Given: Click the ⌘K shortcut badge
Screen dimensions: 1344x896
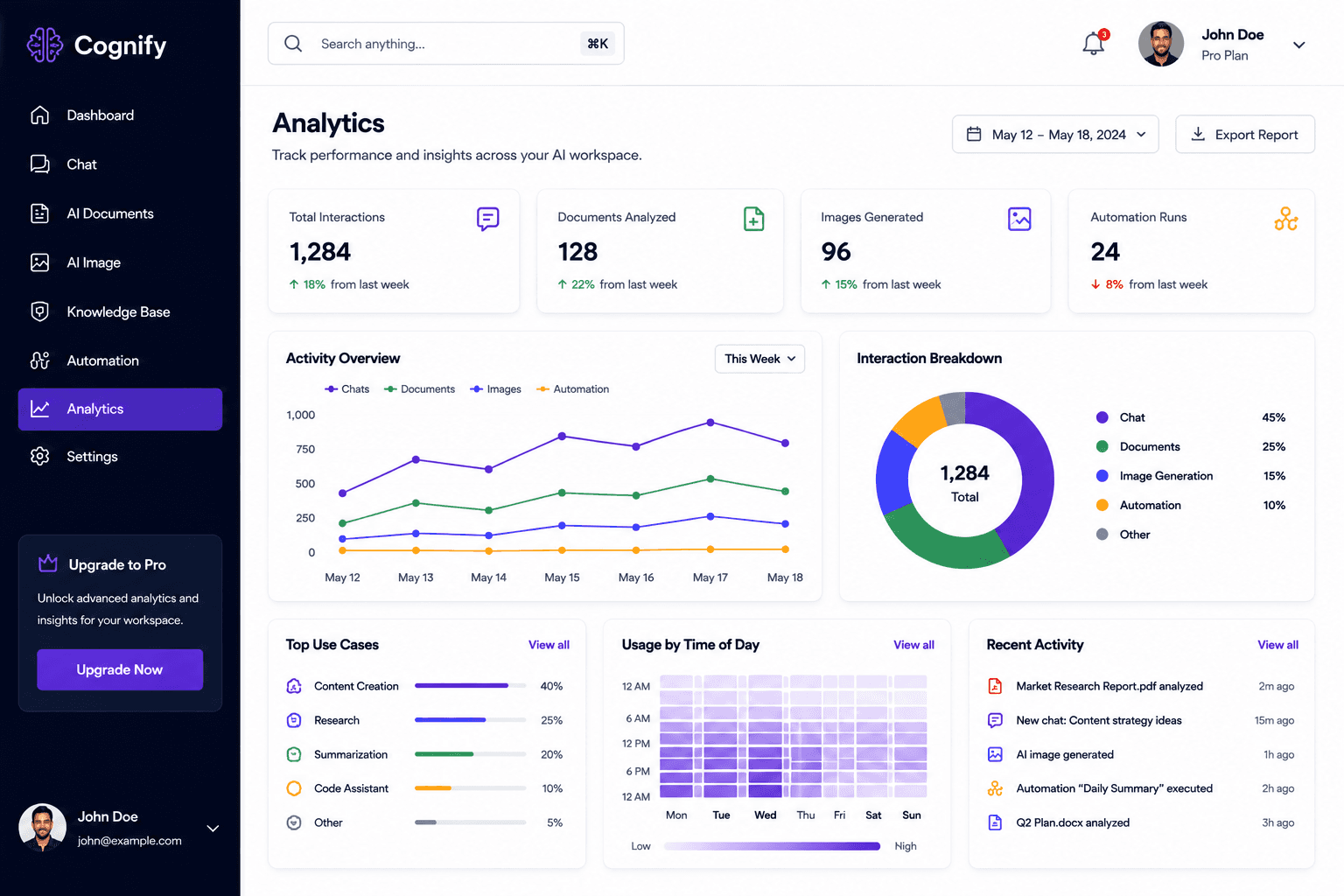Looking at the screenshot, I should [598, 44].
